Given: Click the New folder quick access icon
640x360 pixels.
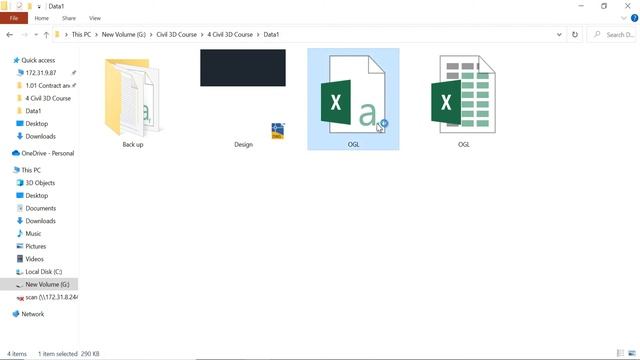Looking at the screenshot, I should coord(29,6).
